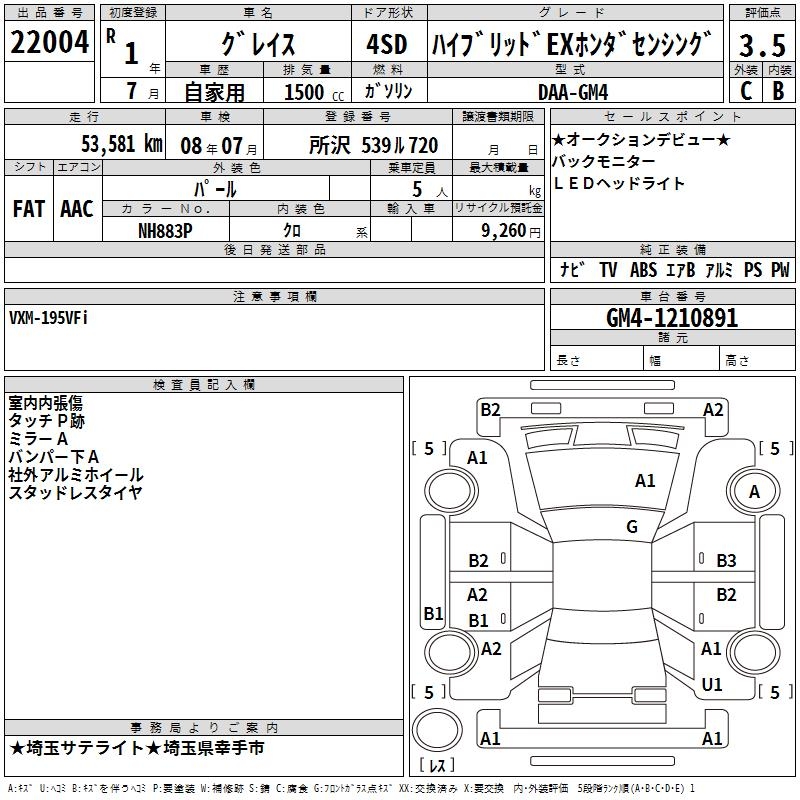800x800 pixels.
Task: Select the interior color クロ
Action: pos(292,231)
